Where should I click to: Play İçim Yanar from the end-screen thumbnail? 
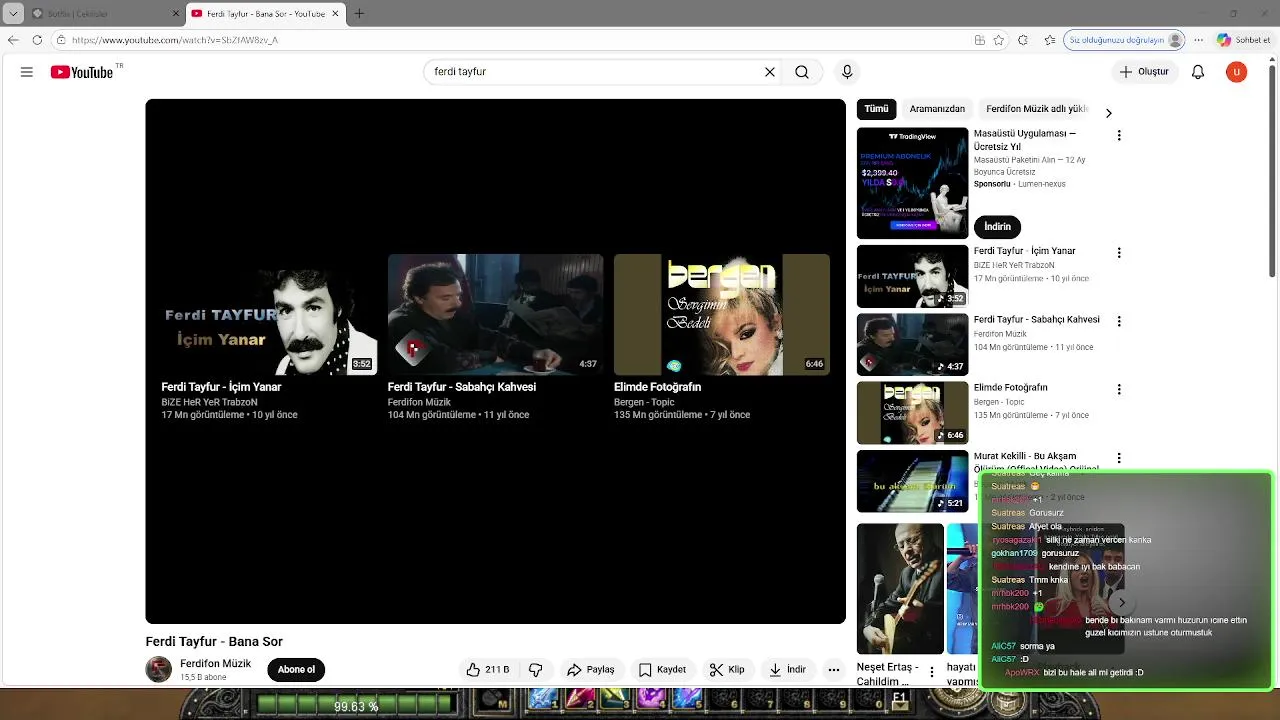[x=269, y=314]
